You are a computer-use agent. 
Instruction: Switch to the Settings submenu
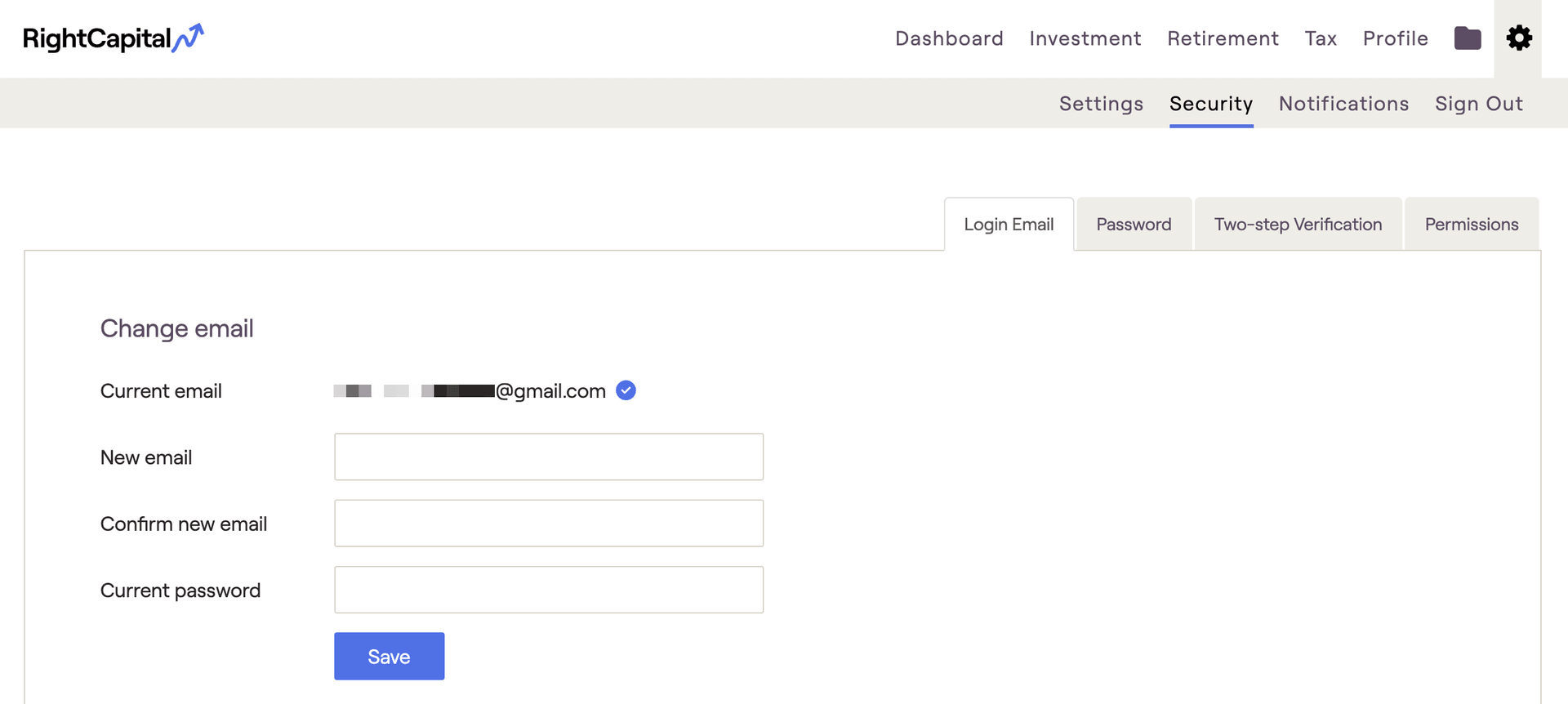click(x=1101, y=104)
